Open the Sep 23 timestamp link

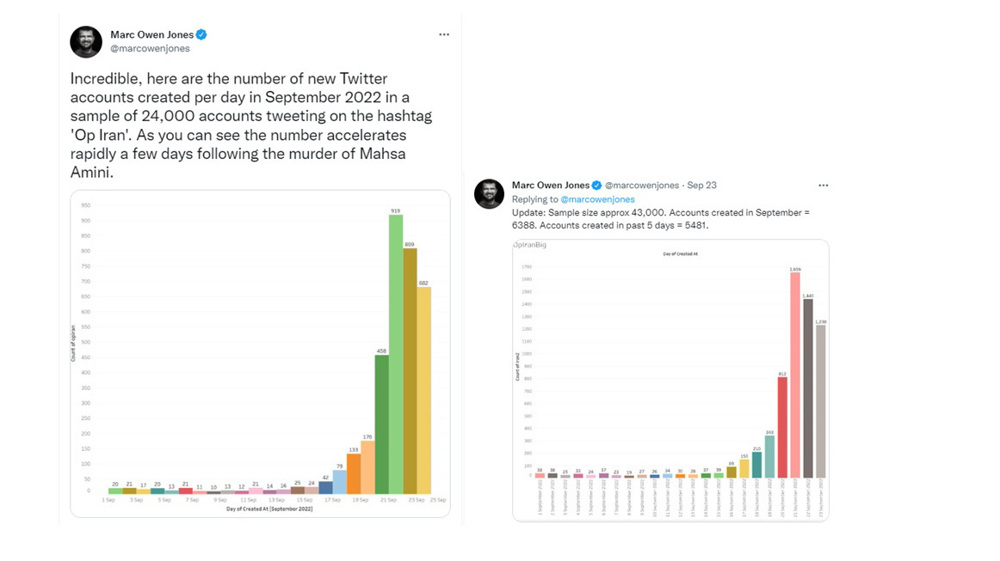tap(702, 185)
